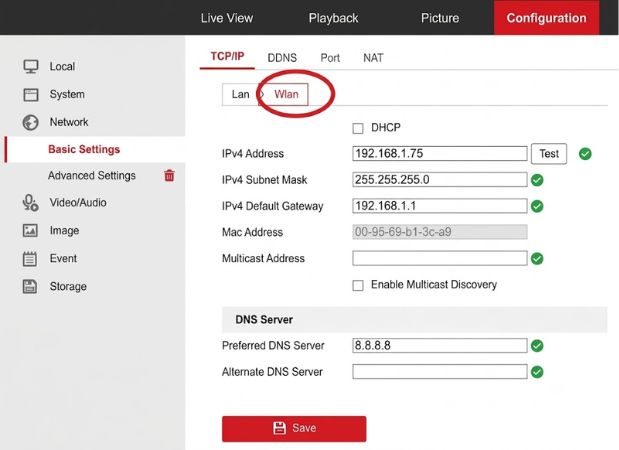Click the green check beside Alternate DNS Server

coord(537,372)
